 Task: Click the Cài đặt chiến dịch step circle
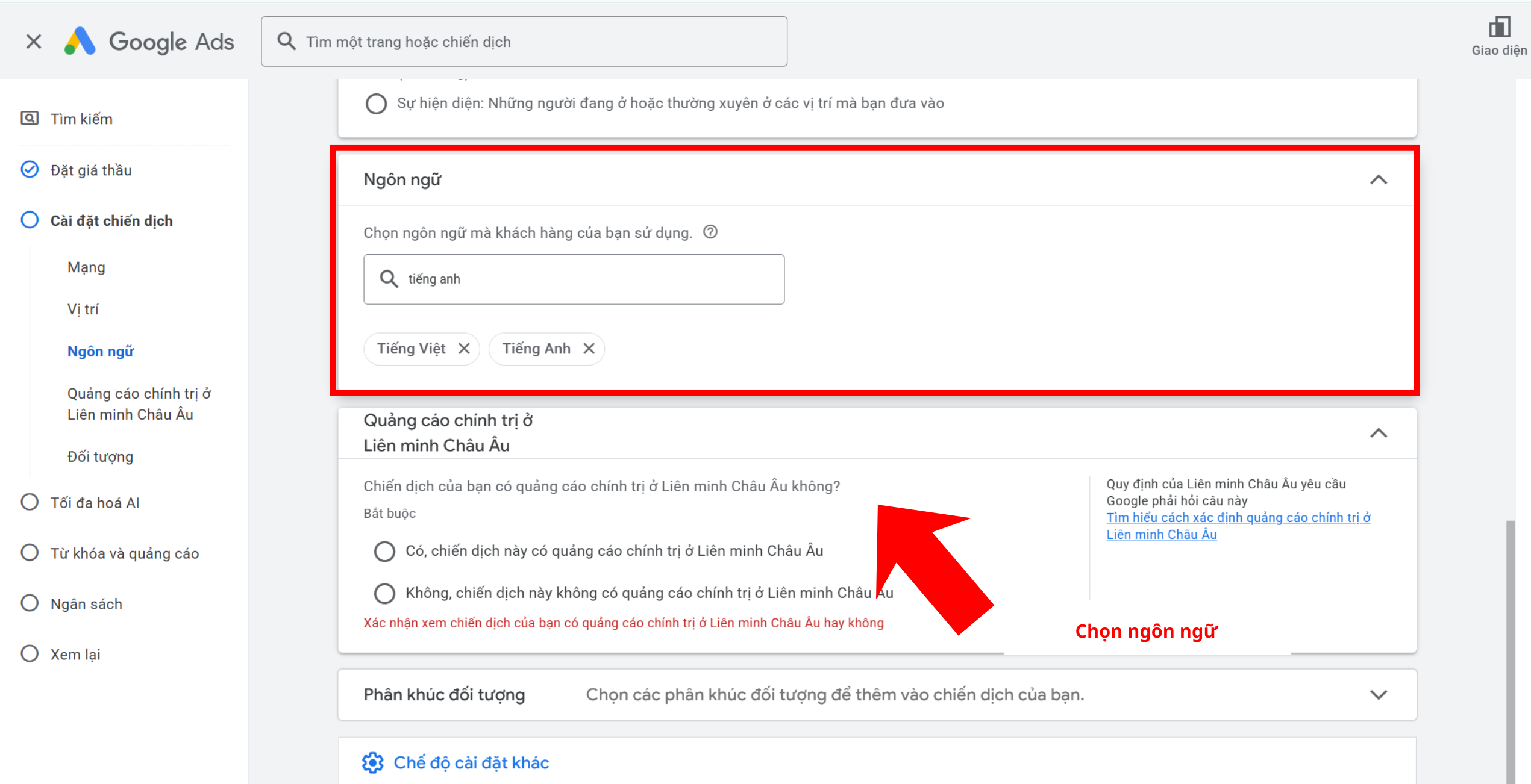(30, 220)
